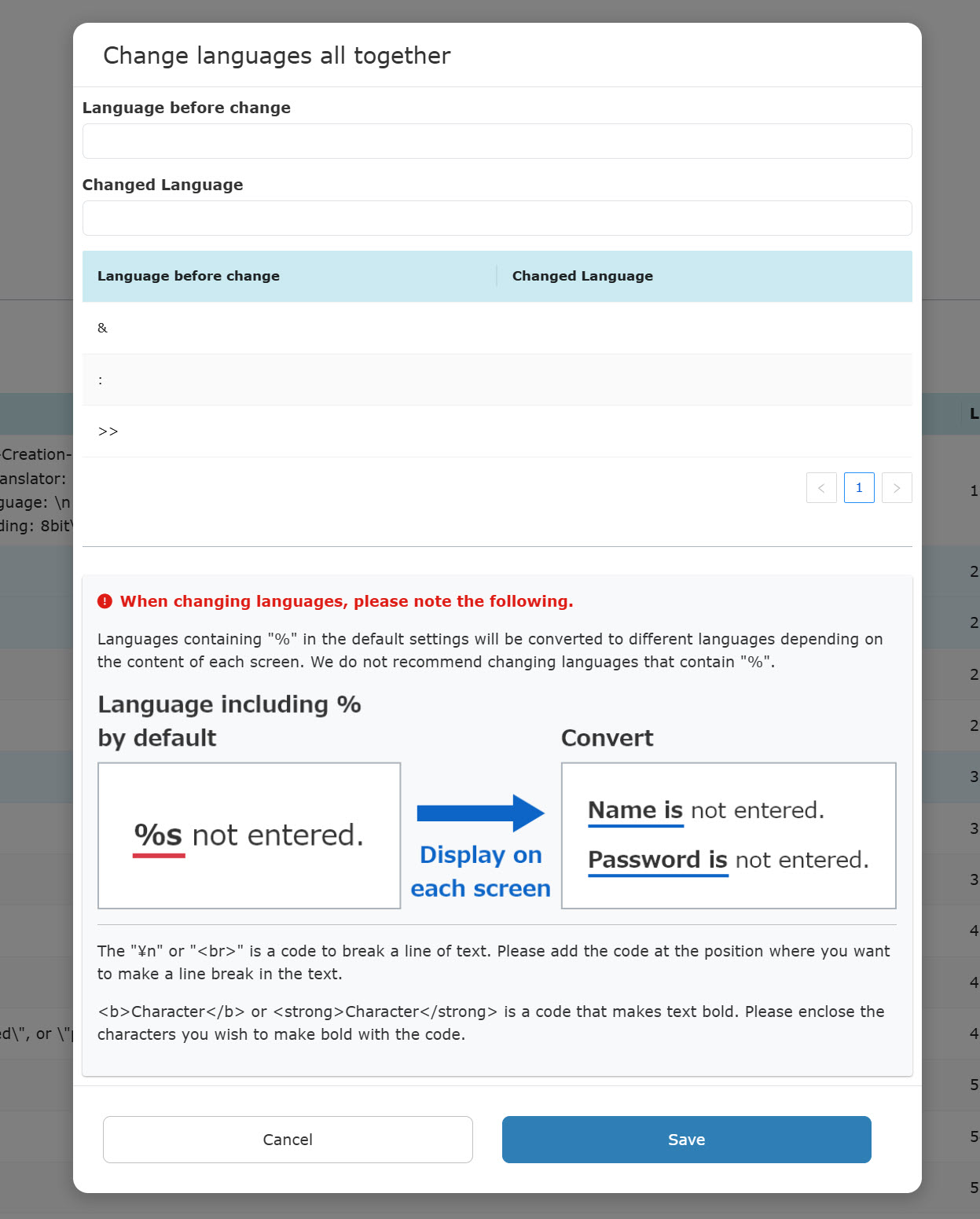Go to next page using right chevron
The image size is (980, 1219).
tap(897, 488)
